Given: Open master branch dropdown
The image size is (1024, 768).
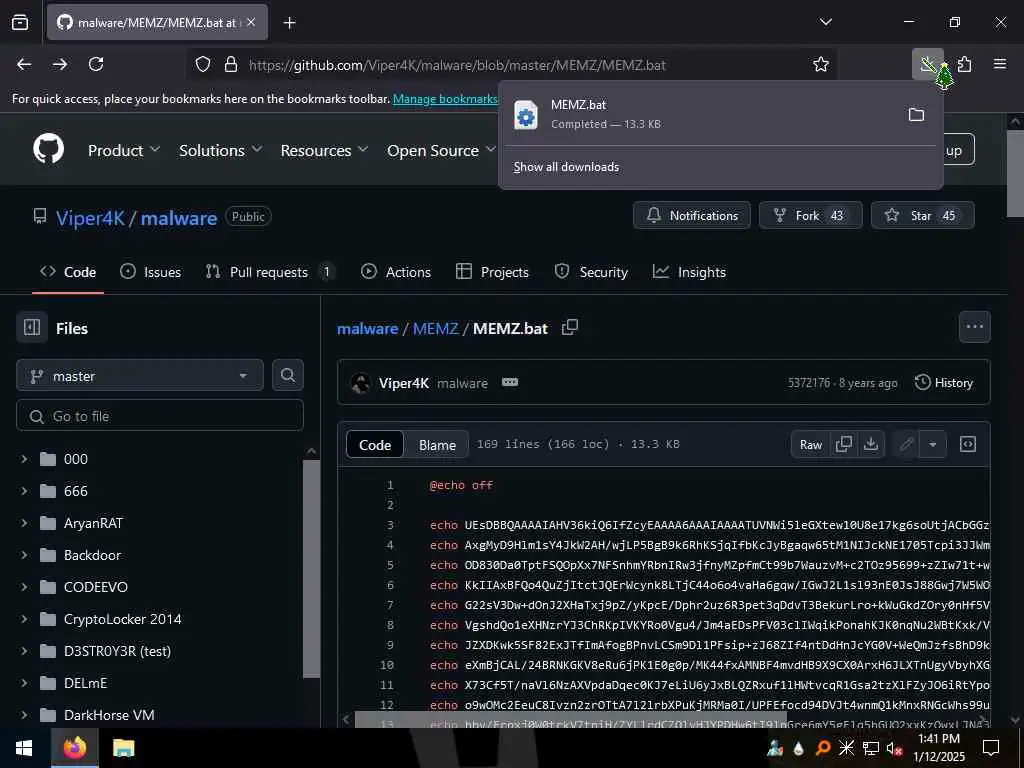Looking at the screenshot, I should (x=140, y=376).
